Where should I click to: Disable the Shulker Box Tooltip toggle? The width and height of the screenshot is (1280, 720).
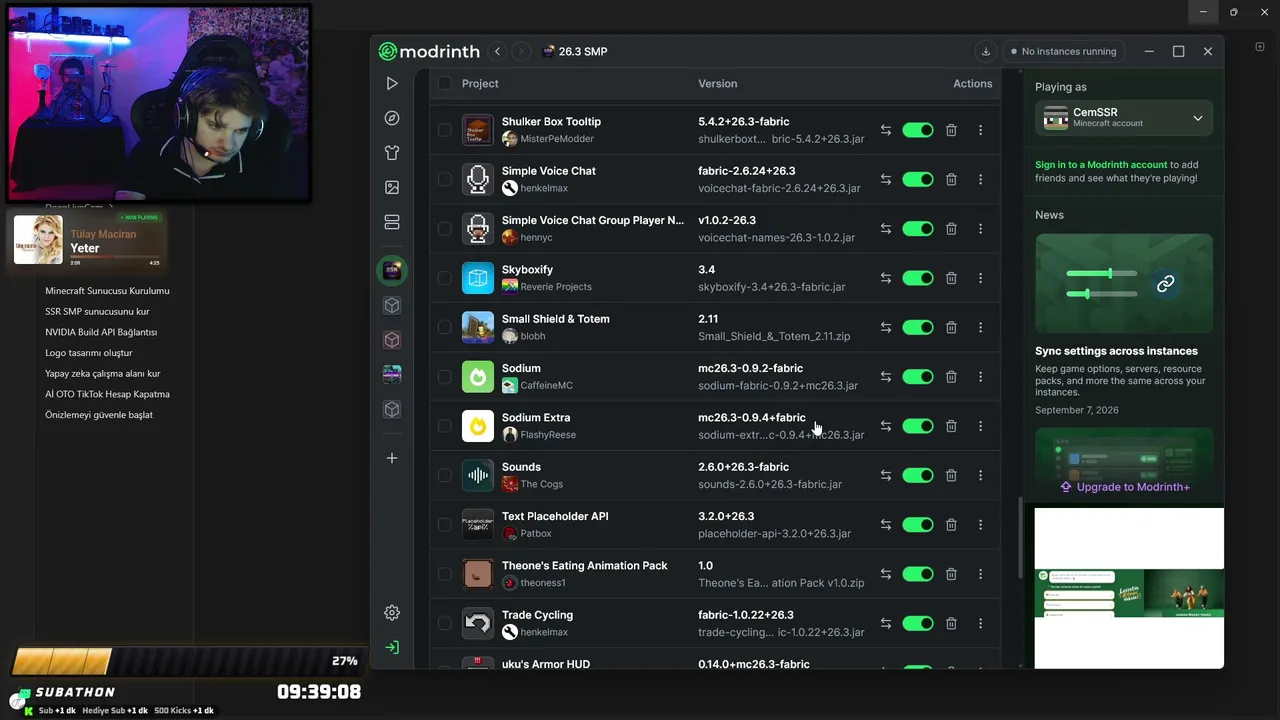918,130
